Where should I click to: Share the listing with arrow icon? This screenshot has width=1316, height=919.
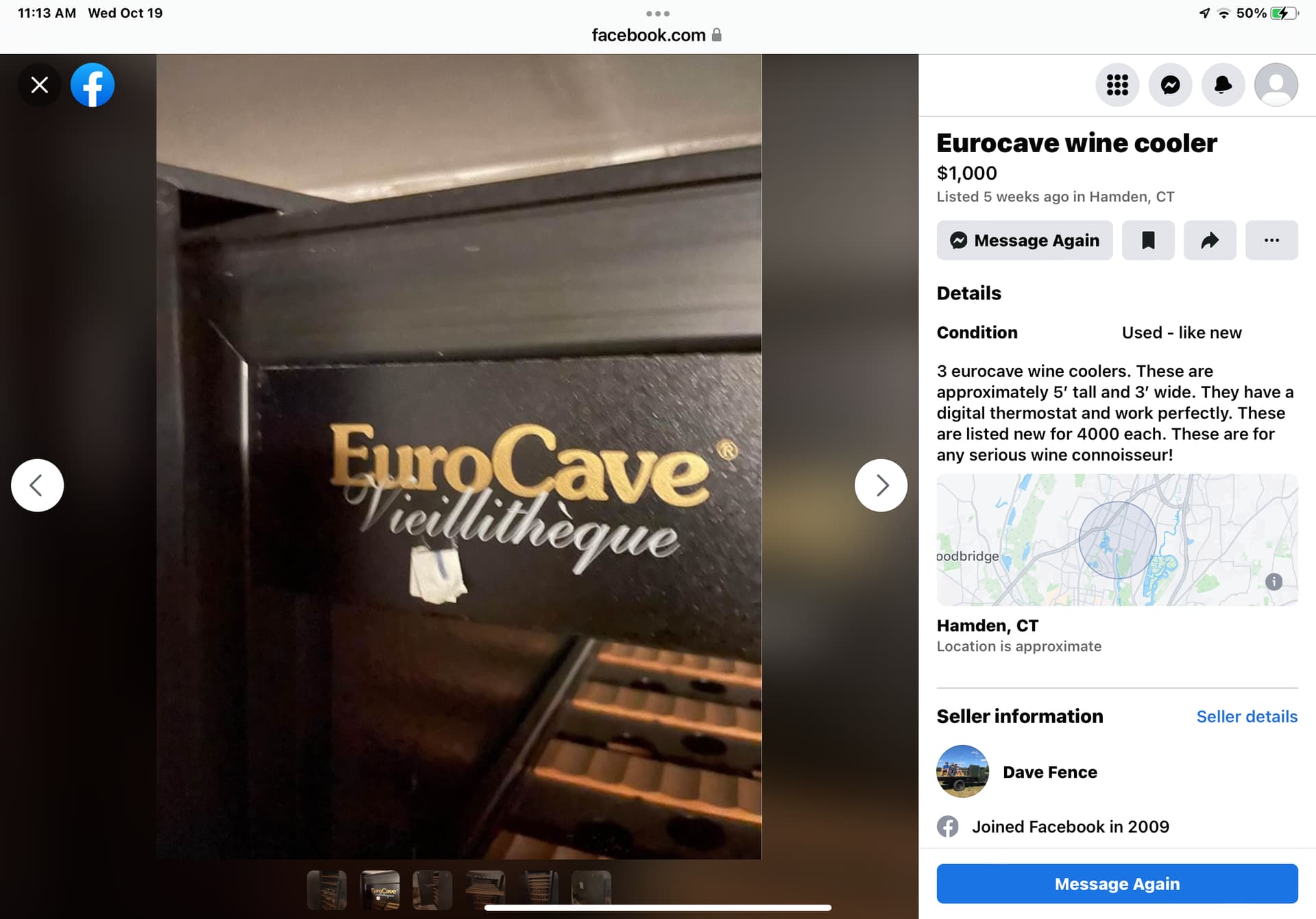1210,240
